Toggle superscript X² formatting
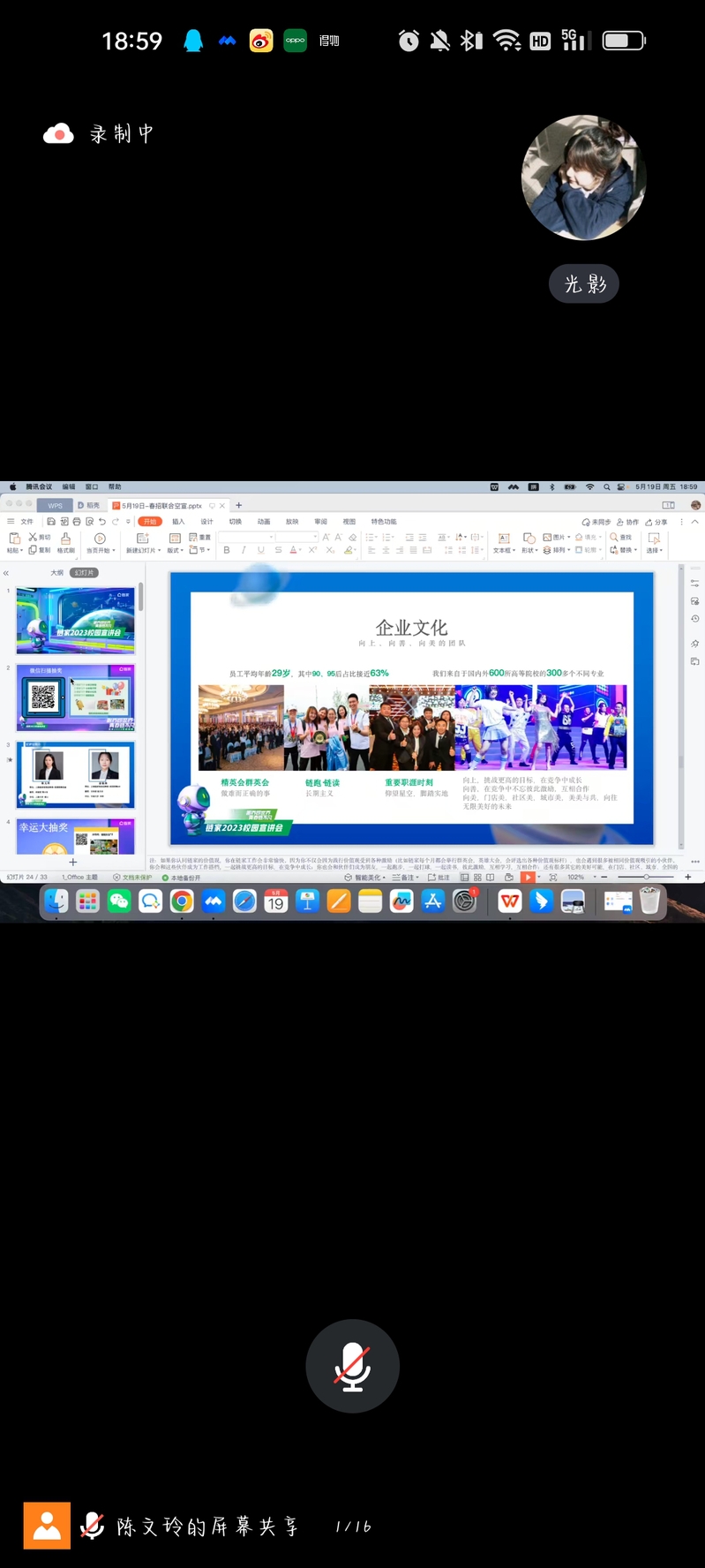 tap(312, 550)
